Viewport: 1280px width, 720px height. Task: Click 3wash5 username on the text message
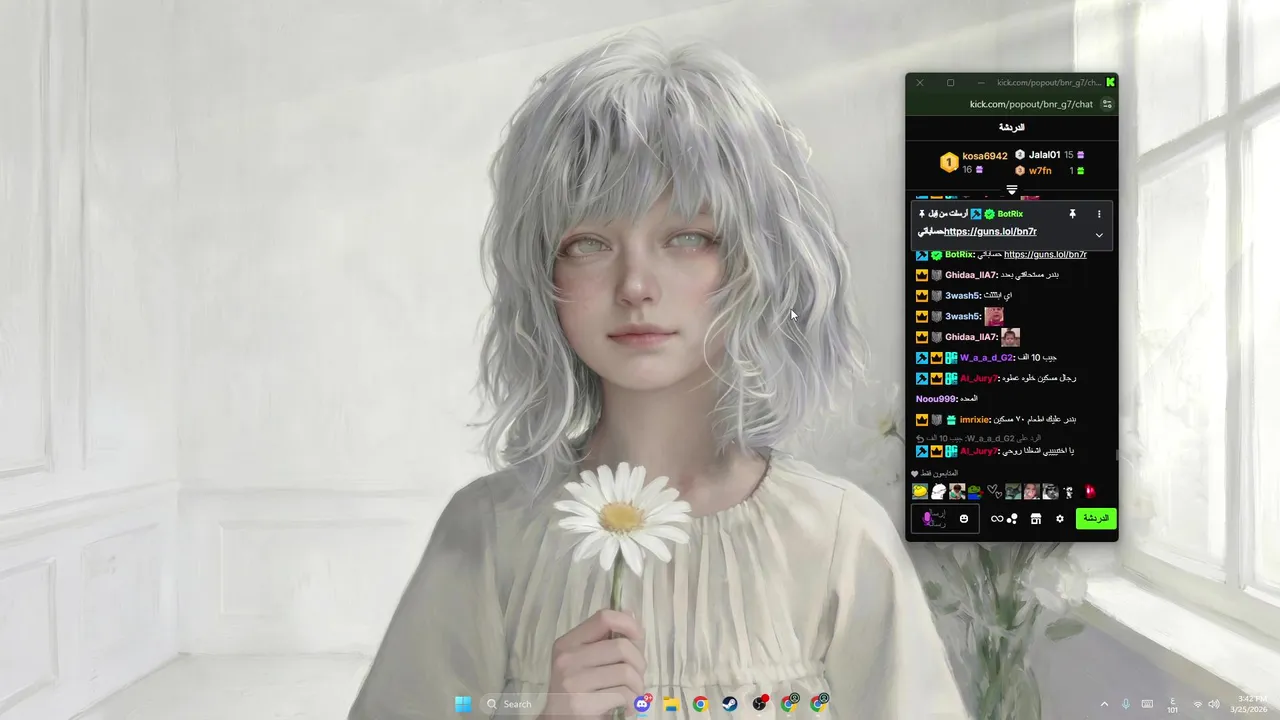[962, 296]
